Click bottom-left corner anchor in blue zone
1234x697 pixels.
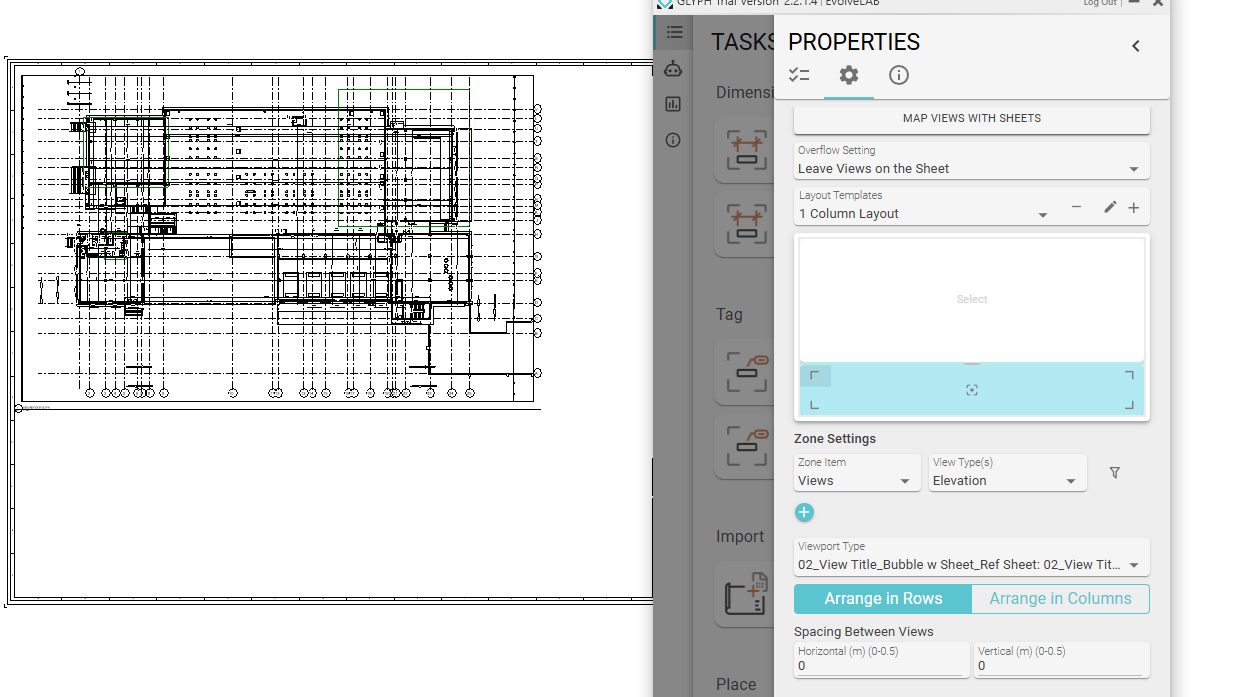(814, 405)
